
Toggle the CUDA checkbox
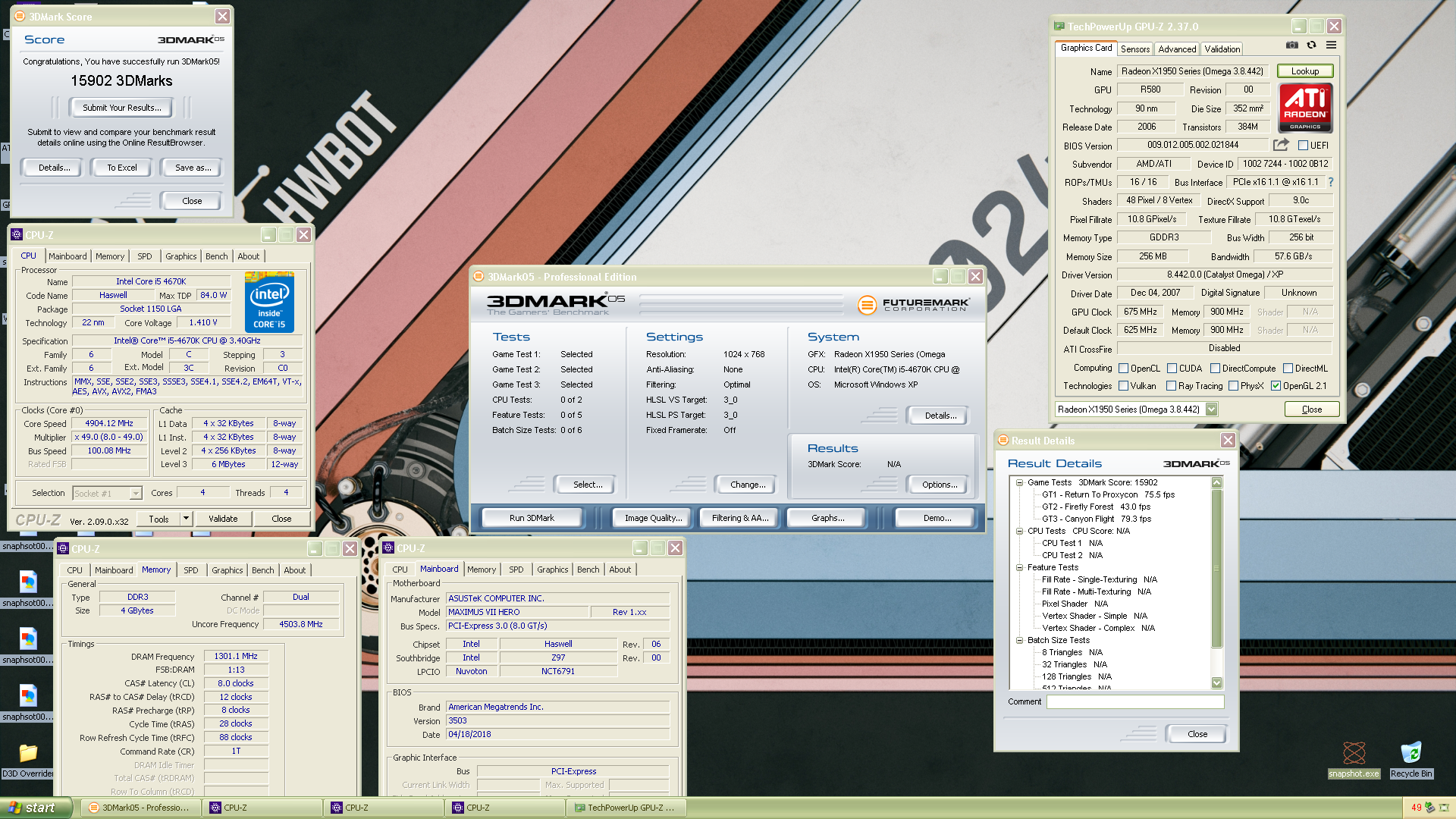click(1172, 369)
